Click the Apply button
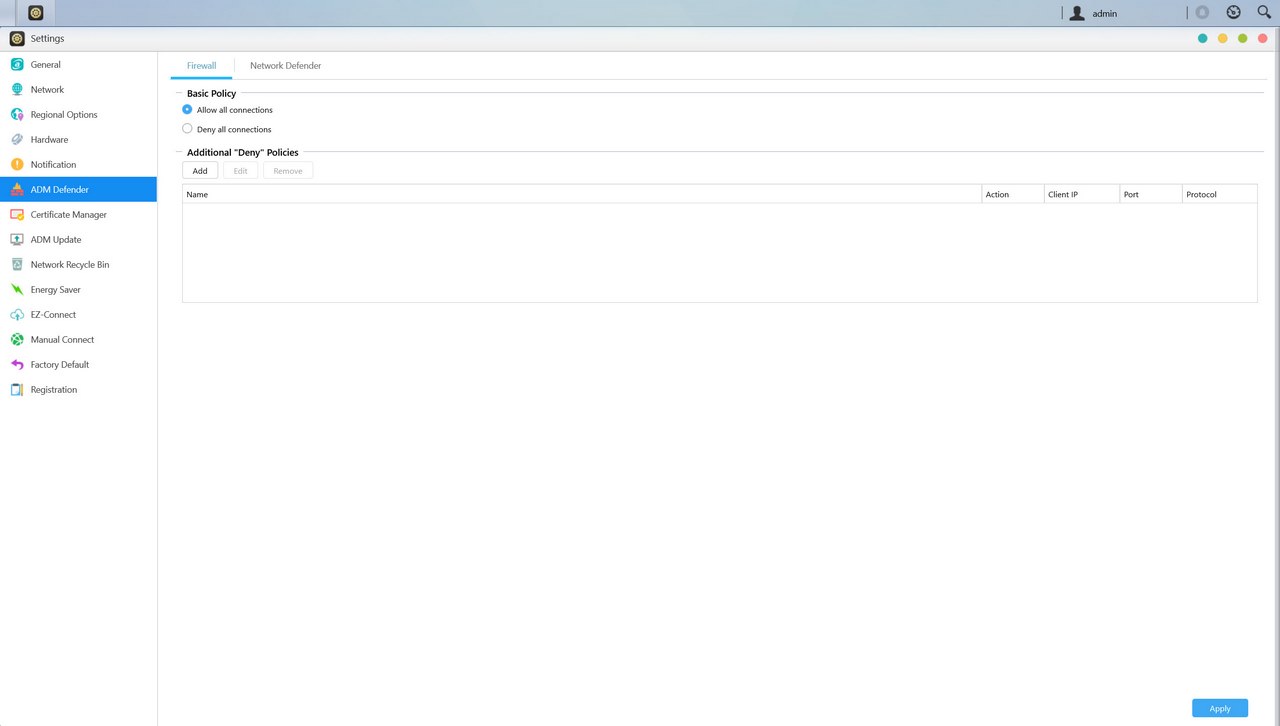1280x726 pixels. click(x=1220, y=708)
